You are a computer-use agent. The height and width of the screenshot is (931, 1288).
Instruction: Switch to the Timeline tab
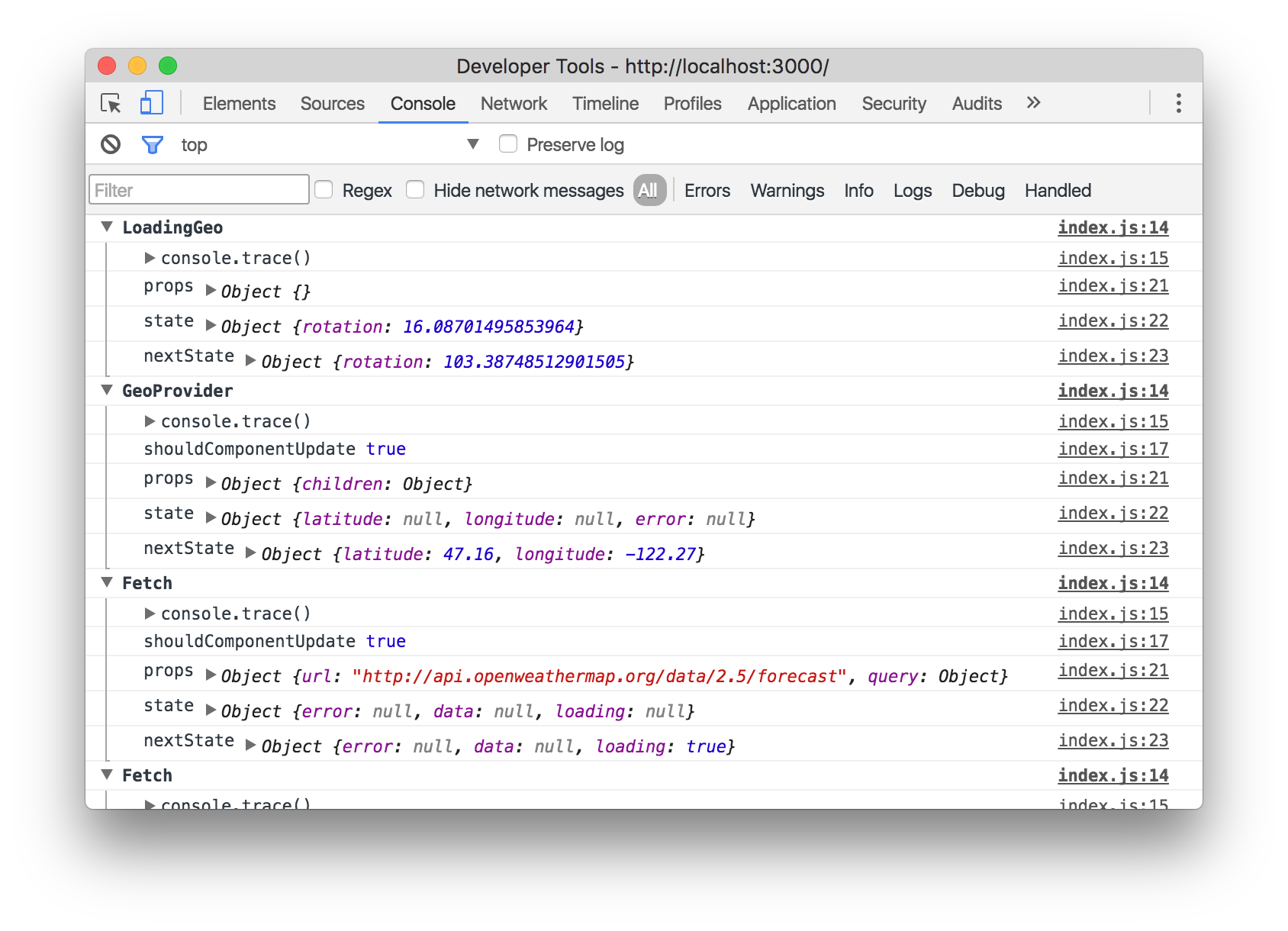[x=605, y=103]
